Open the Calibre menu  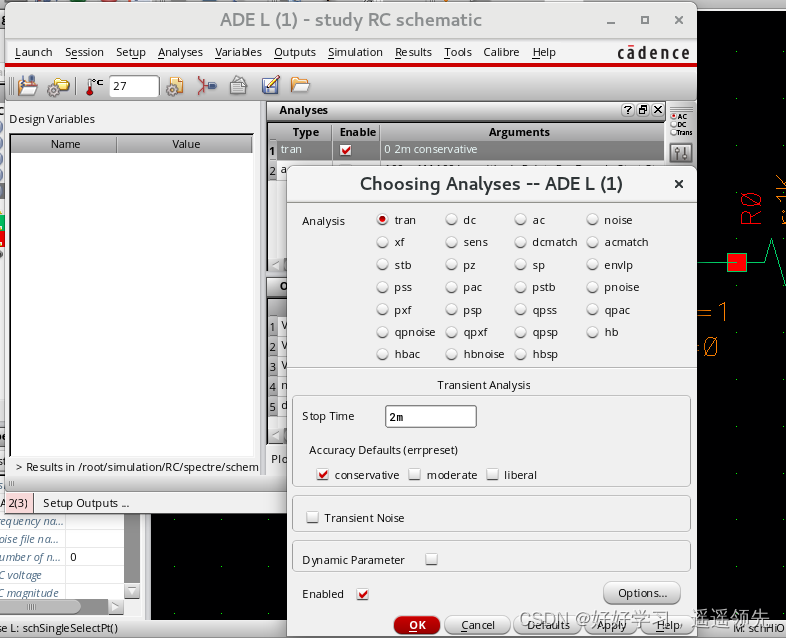(501, 52)
